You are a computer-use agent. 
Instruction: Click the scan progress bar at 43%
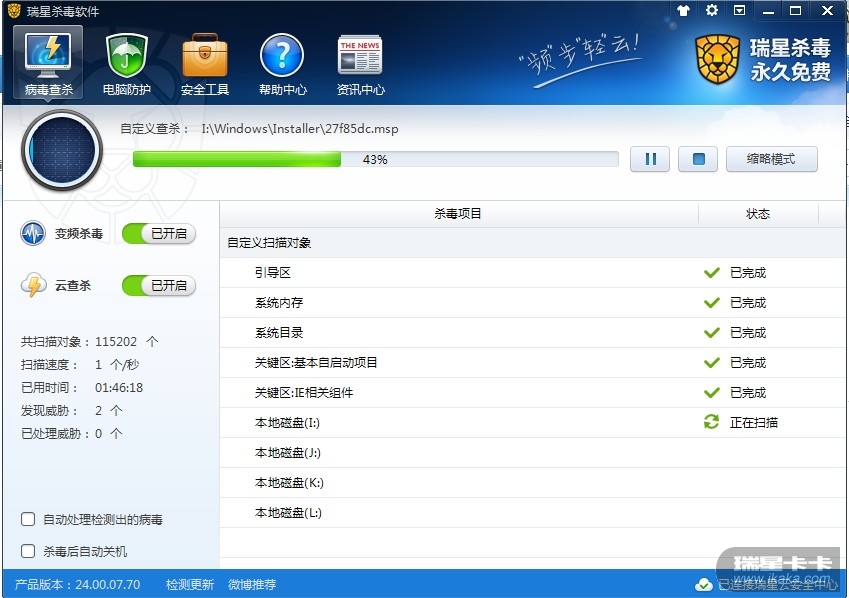click(x=375, y=159)
